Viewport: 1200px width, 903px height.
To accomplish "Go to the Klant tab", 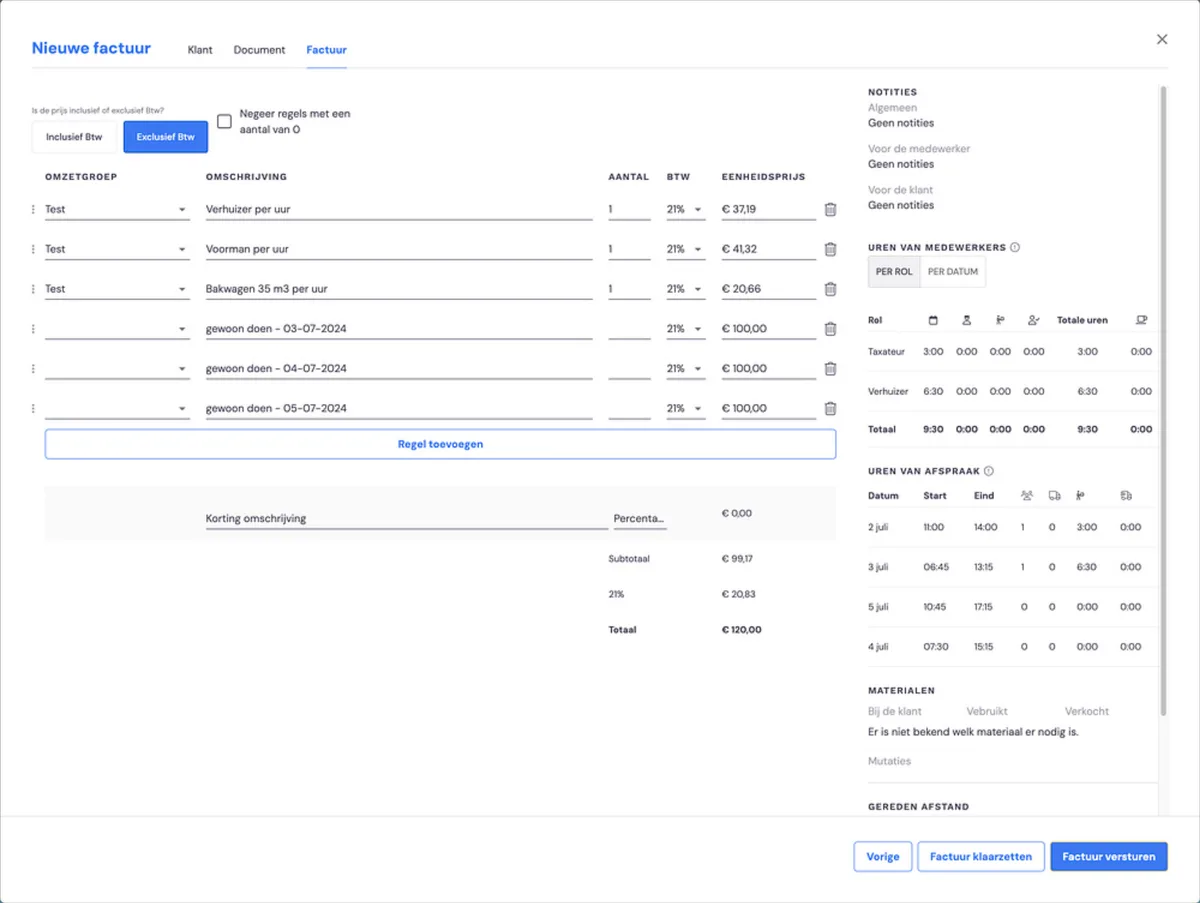I will pyautogui.click(x=200, y=50).
